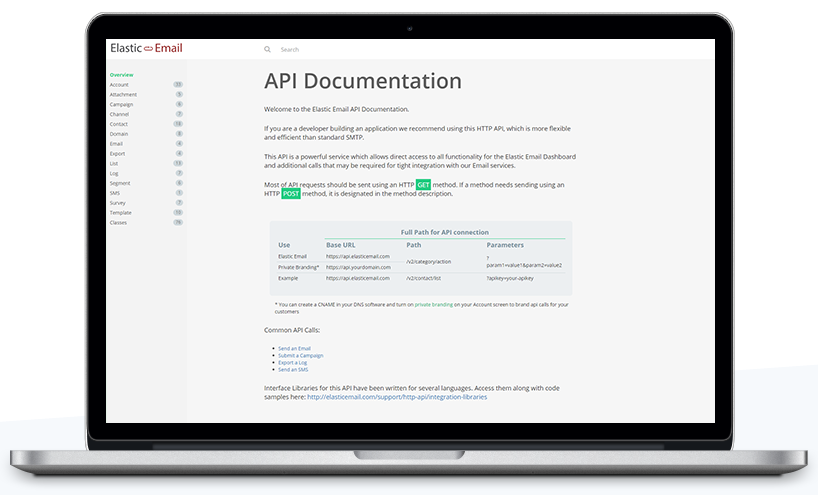Image resolution: width=818 pixels, height=495 pixels.
Task: Select Template in the sidebar
Action: 121,213
